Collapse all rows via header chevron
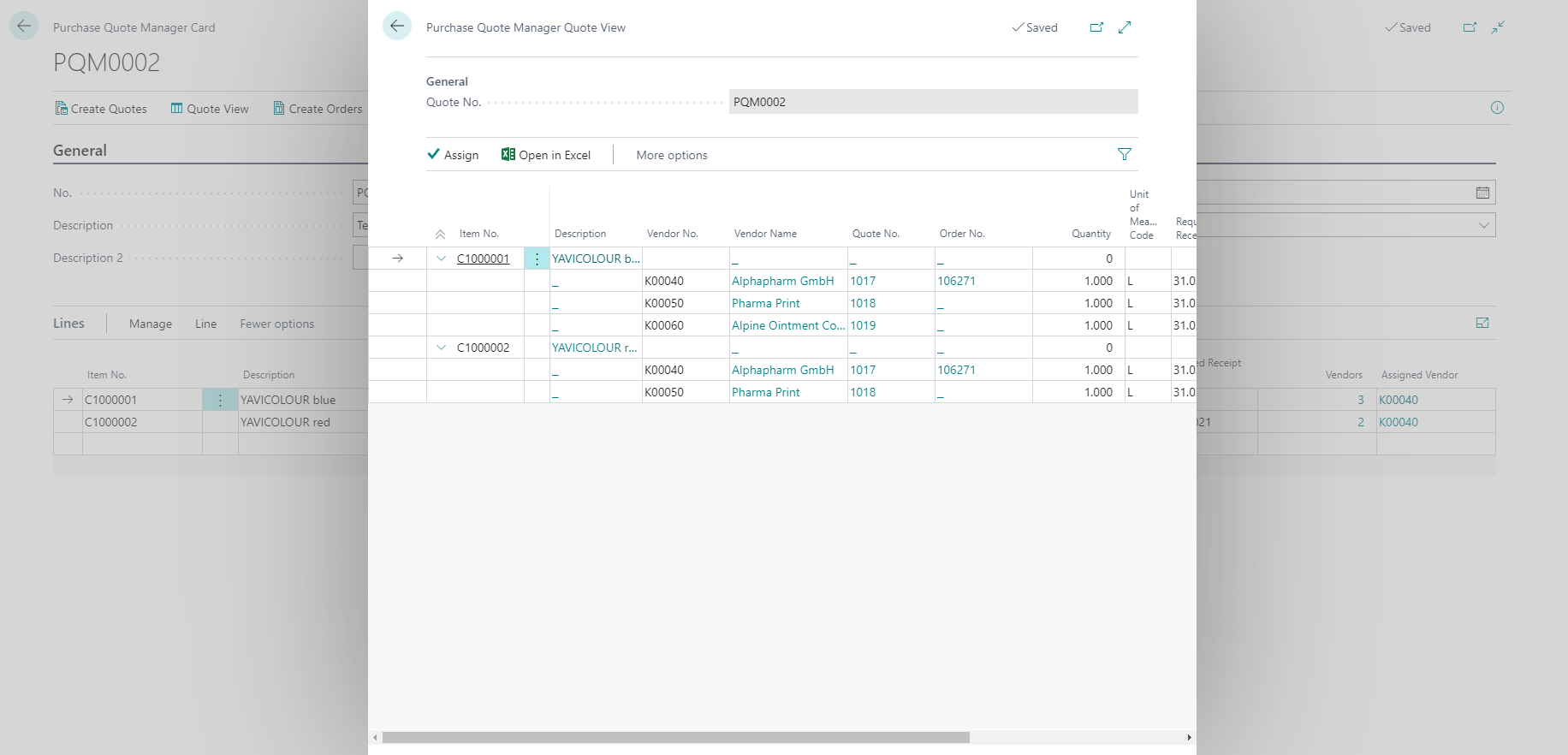The height and width of the screenshot is (755, 1568). click(x=440, y=234)
